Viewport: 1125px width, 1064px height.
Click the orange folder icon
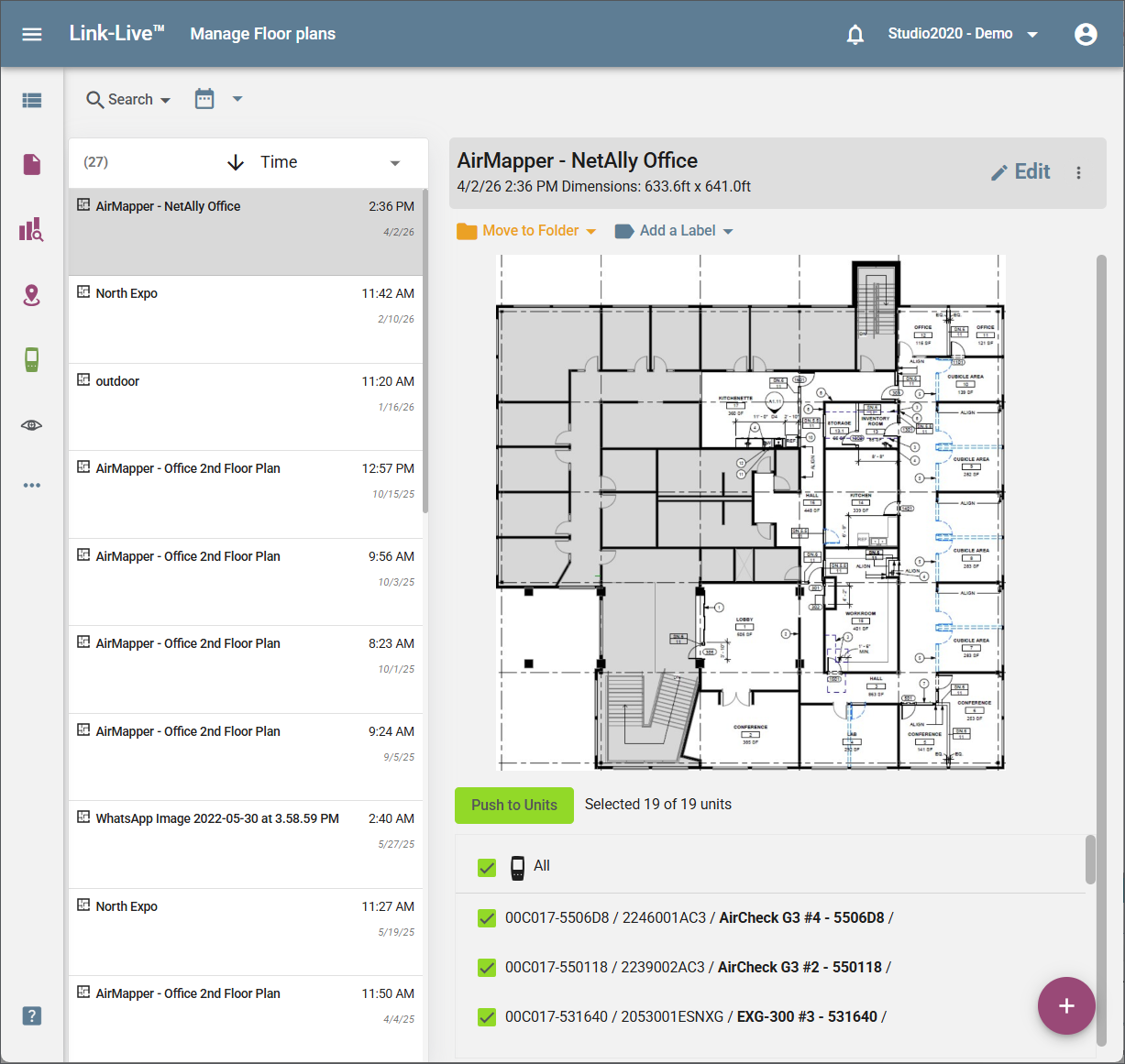point(467,231)
